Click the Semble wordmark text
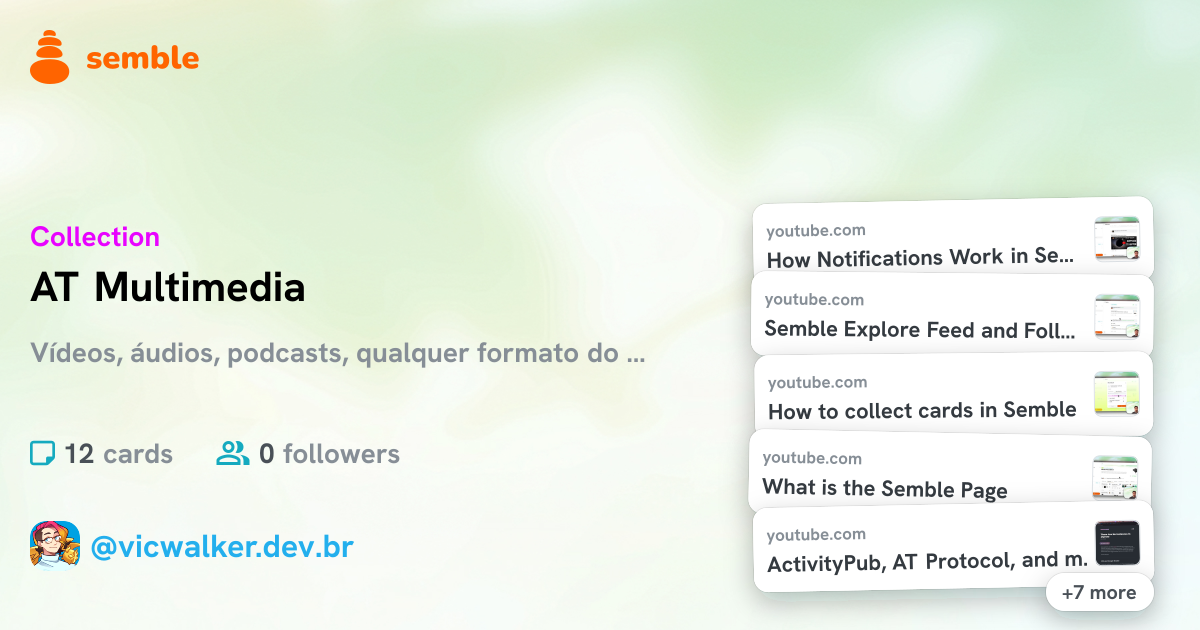This screenshot has height=630, width=1200. tap(143, 58)
